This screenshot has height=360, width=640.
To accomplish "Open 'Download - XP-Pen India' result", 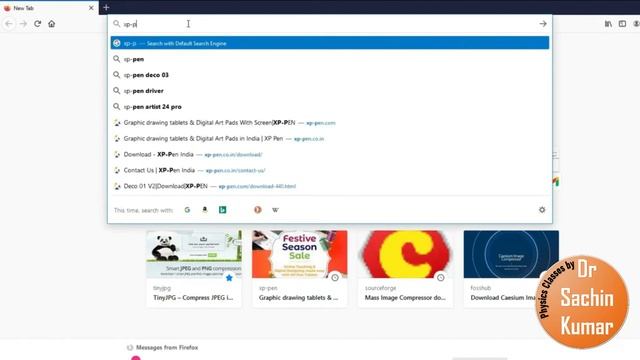I will pyautogui.click(x=330, y=154).
